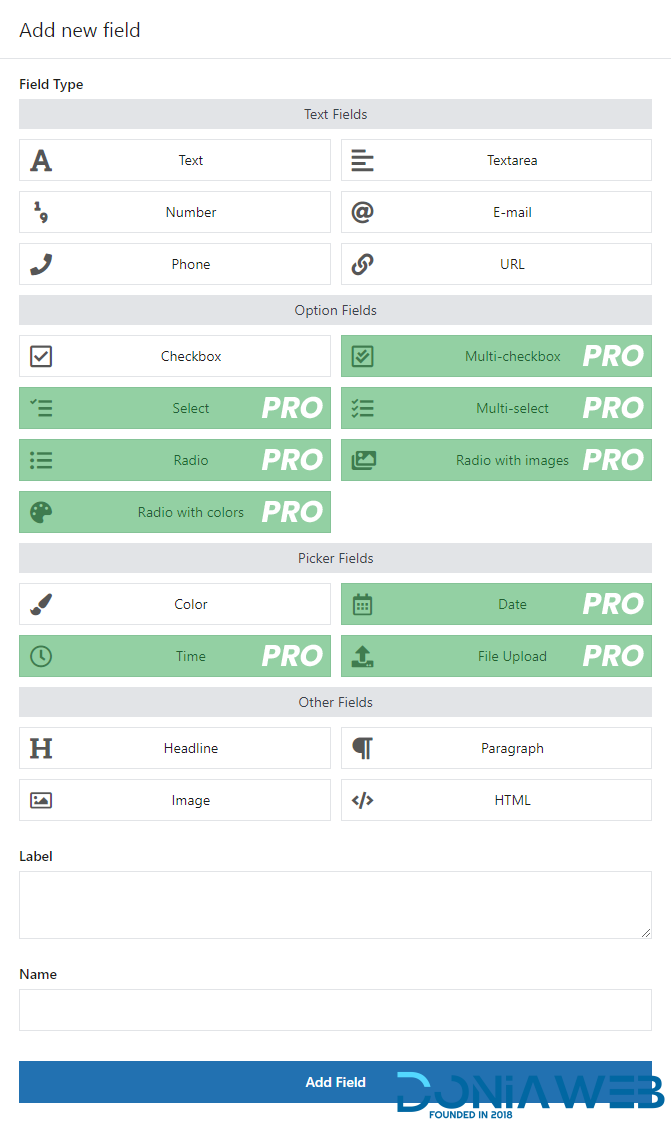Choose the Paragraph field option
The width and height of the screenshot is (671, 1122).
tap(496, 748)
